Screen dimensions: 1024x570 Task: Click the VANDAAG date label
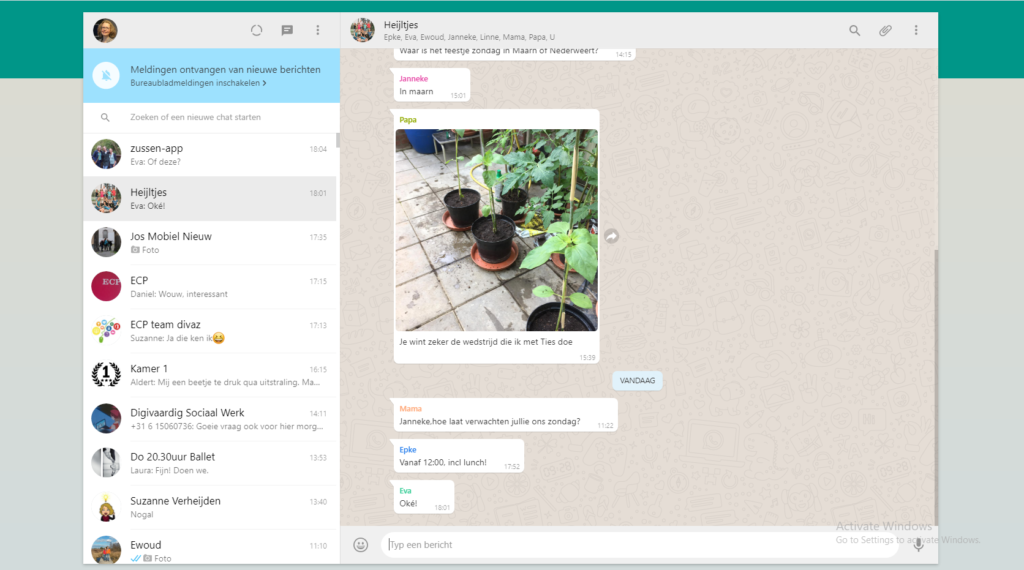[637, 381]
